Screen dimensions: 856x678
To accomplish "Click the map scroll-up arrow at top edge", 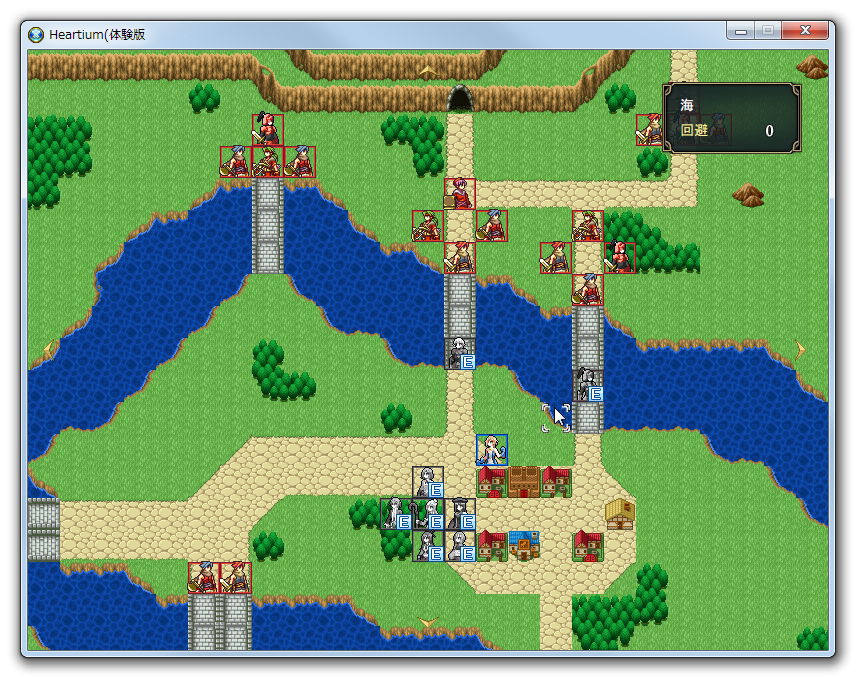I will (427, 70).
